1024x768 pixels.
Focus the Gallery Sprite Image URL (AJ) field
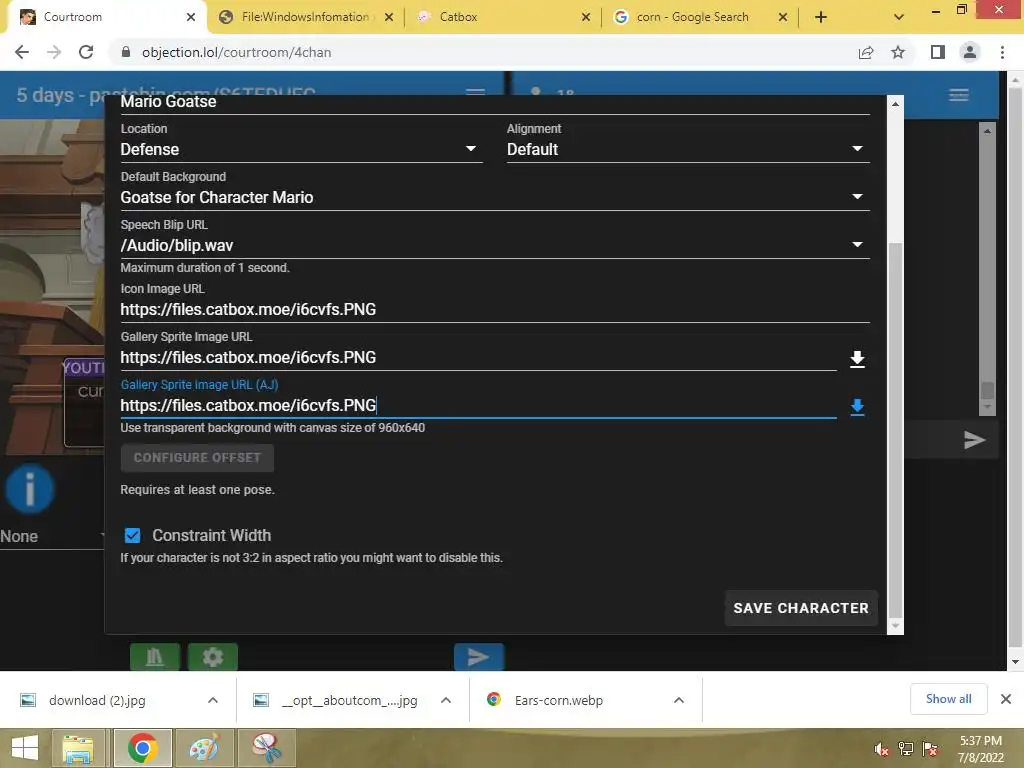click(x=478, y=406)
